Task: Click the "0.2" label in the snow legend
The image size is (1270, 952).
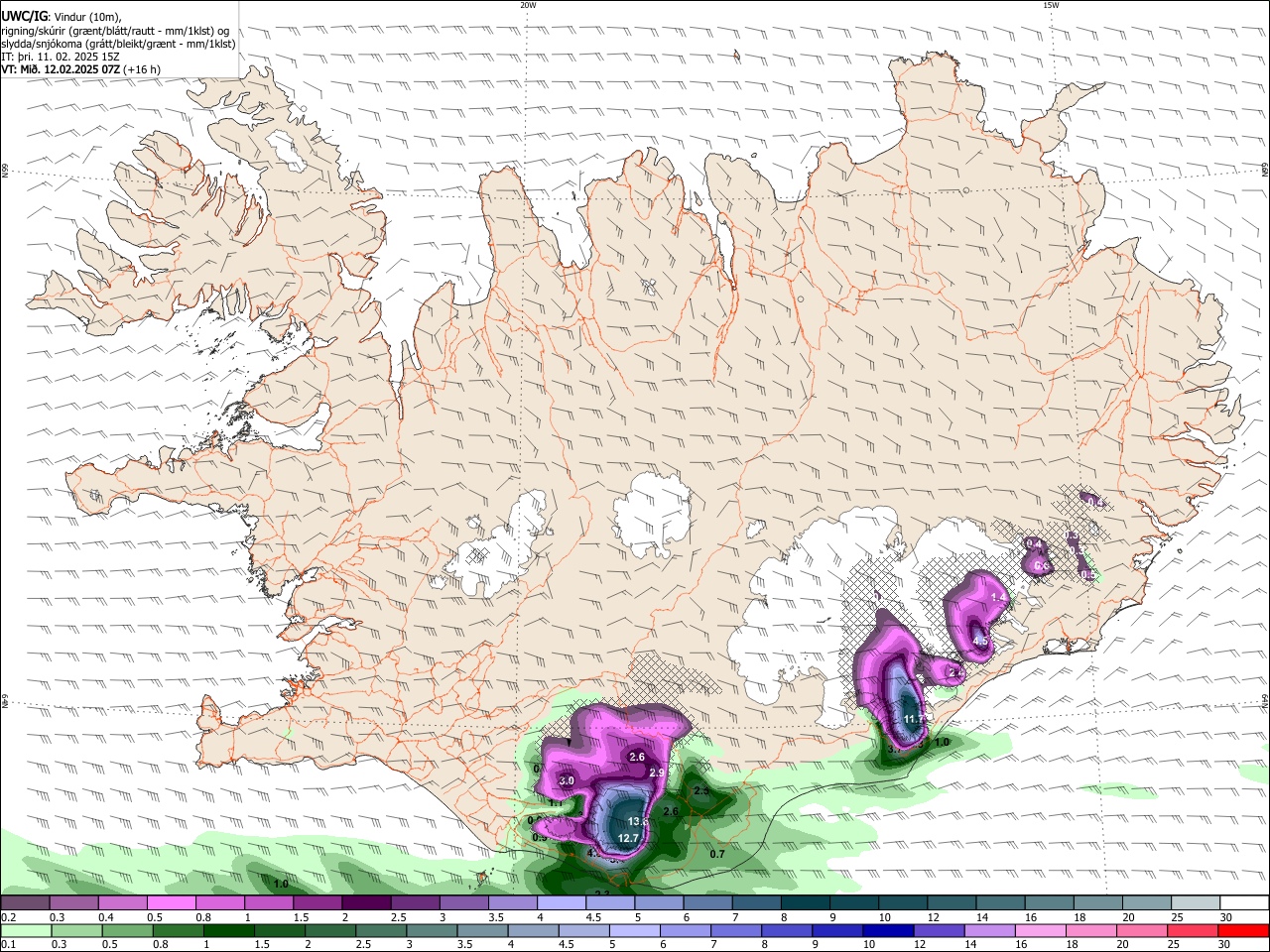Action: click(x=8, y=917)
